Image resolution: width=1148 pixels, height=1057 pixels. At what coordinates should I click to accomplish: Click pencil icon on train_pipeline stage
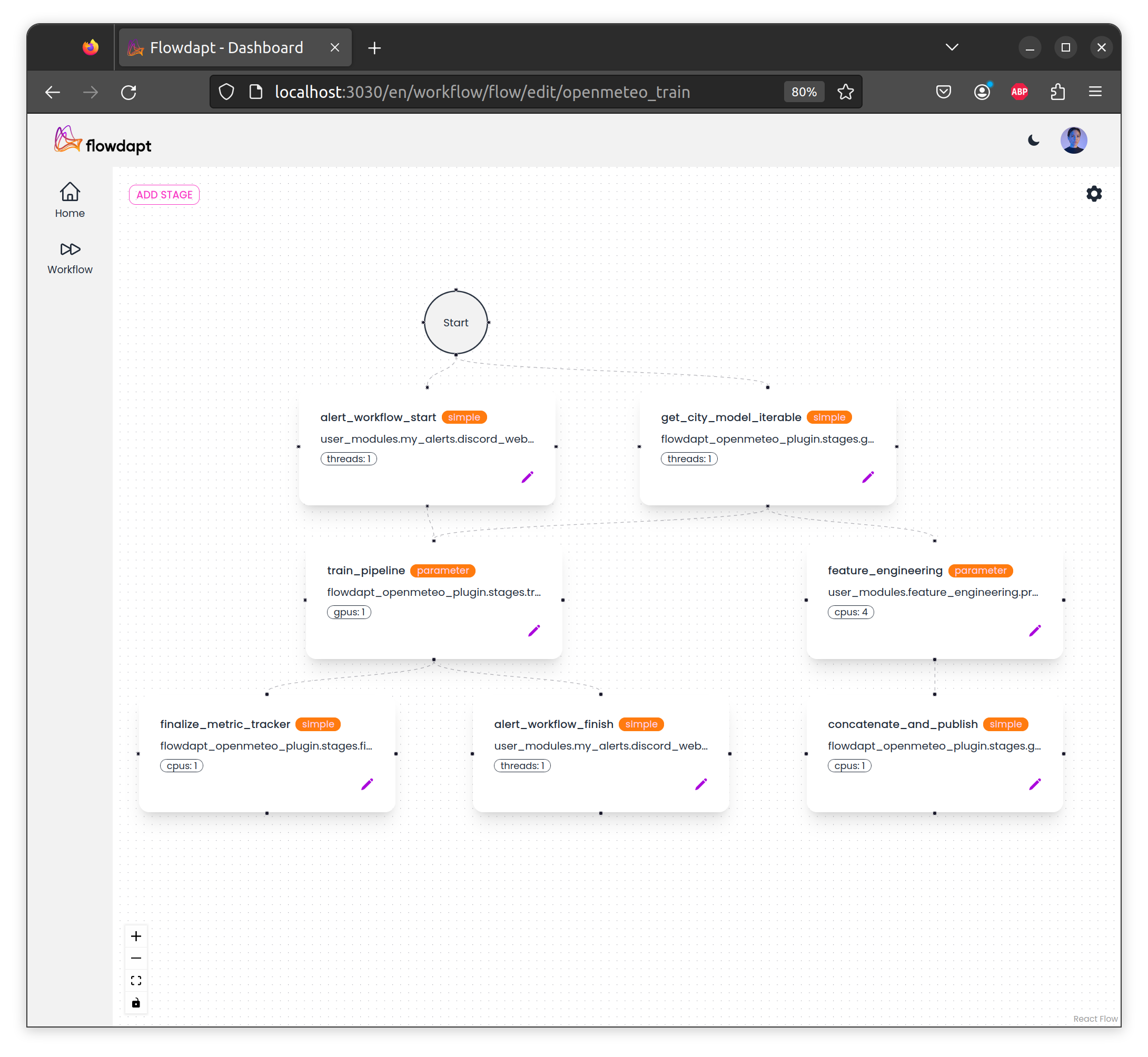point(534,630)
